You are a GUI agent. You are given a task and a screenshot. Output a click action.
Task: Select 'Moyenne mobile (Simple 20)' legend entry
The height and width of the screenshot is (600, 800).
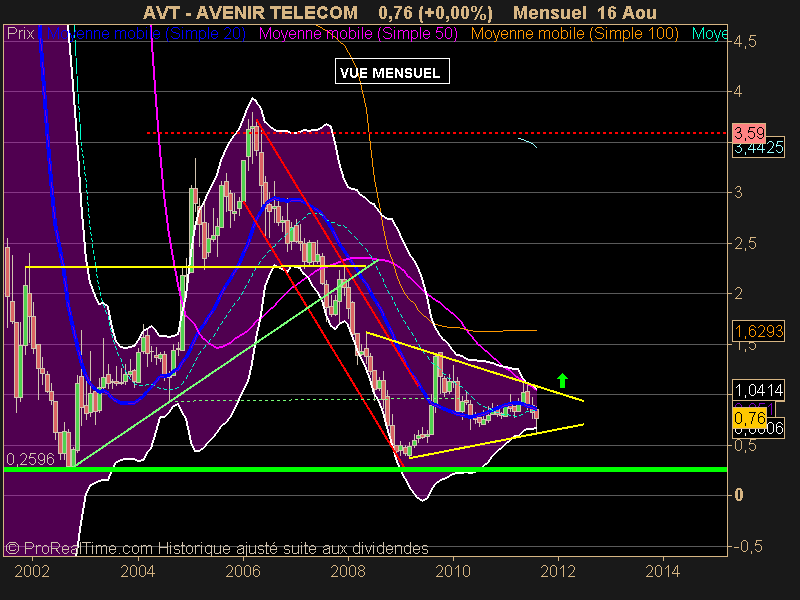146,34
